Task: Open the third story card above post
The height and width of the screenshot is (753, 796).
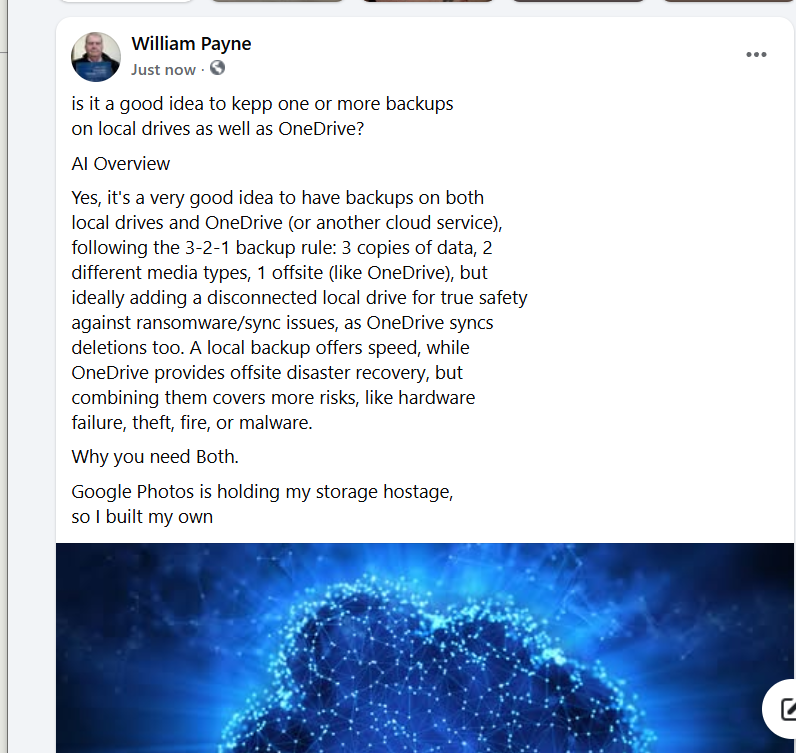Action: [x=428, y=1]
